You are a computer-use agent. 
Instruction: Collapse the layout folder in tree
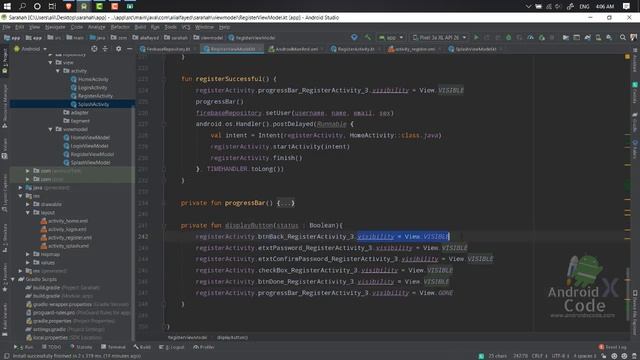click(28, 213)
